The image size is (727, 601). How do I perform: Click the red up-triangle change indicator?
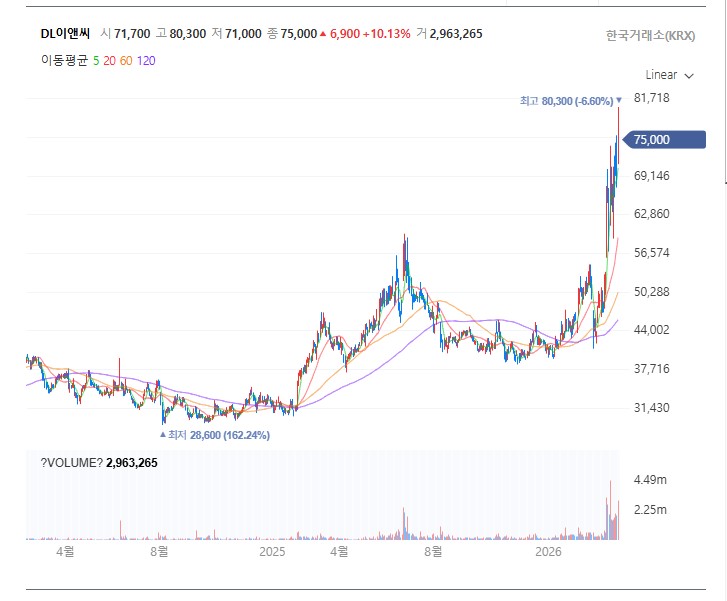coord(323,34)
